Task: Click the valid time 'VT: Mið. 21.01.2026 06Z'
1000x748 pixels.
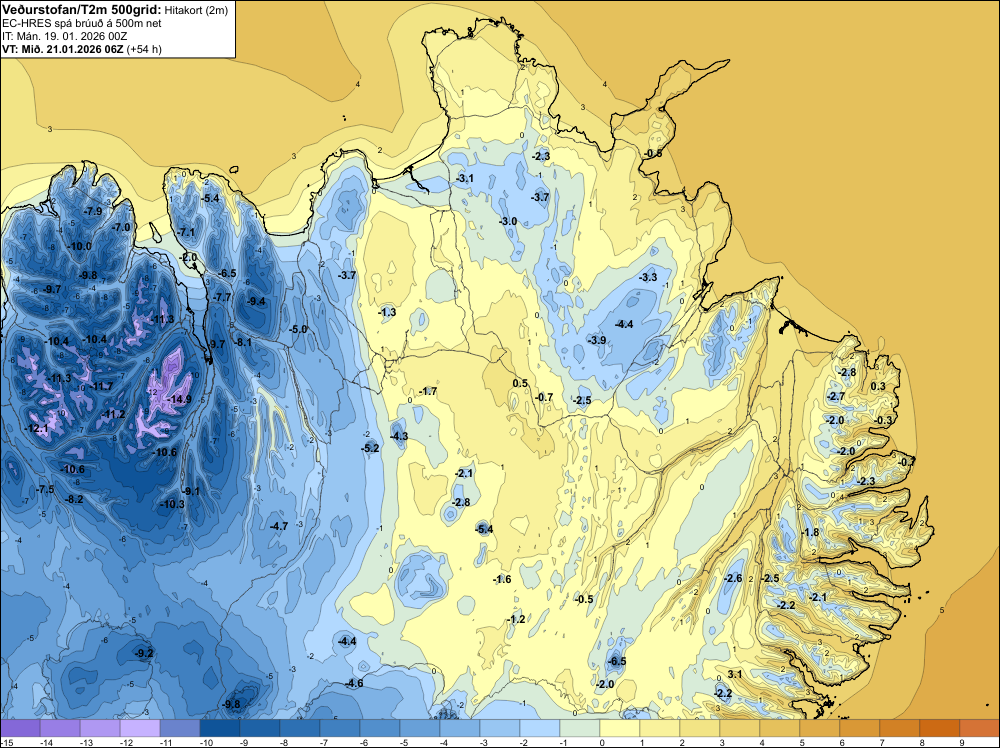Action: tap(62, 49)
